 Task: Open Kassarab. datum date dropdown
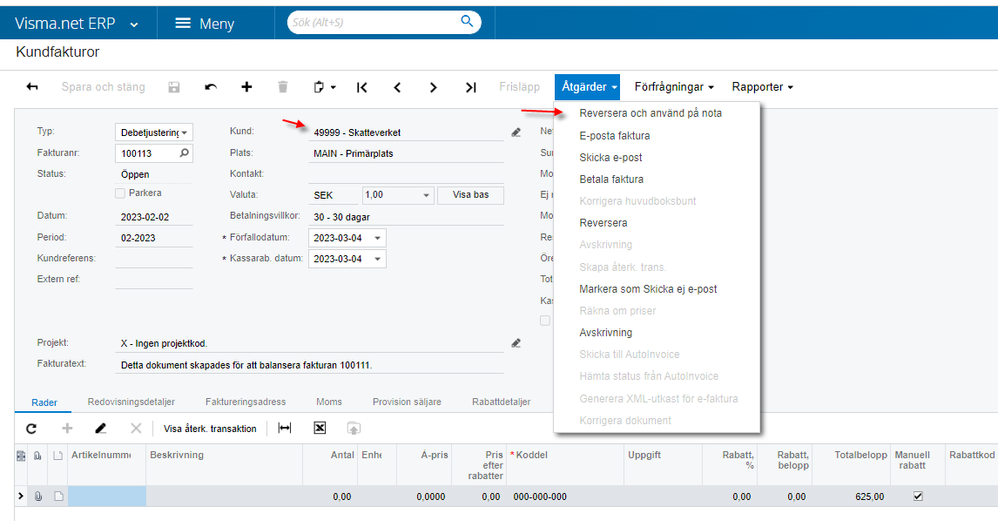click(377, 259)
